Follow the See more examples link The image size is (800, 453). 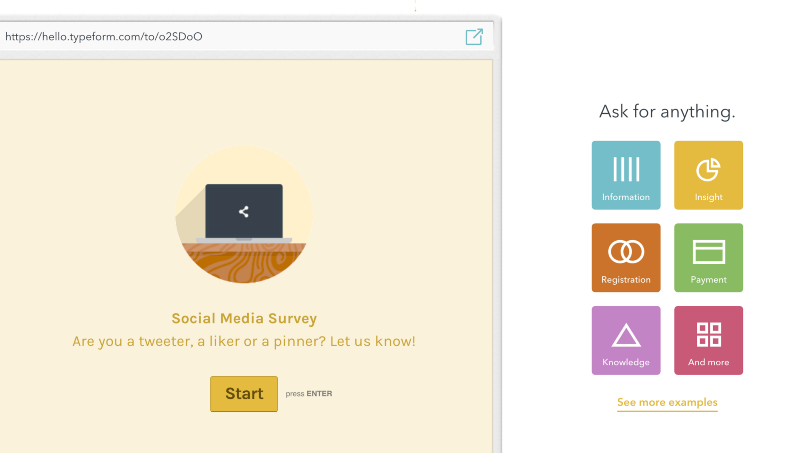pyautogui.click(x=667, y=402)
